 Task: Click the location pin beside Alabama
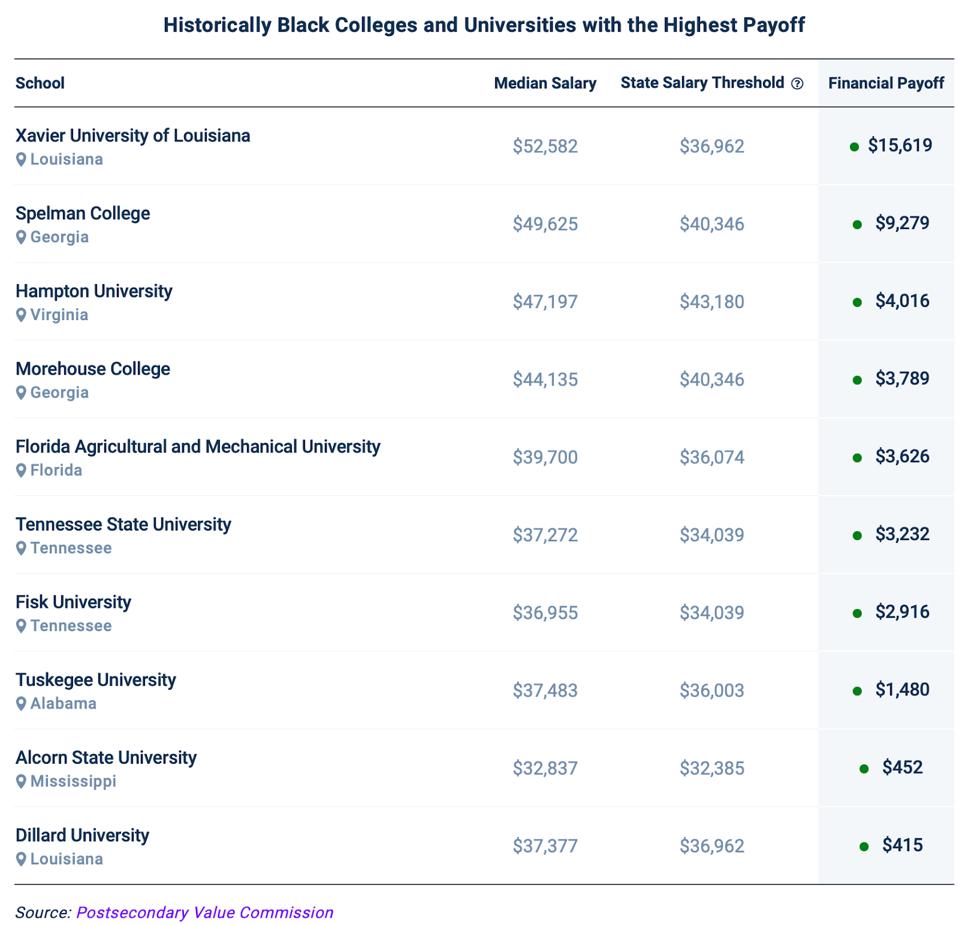pos(21,704)
